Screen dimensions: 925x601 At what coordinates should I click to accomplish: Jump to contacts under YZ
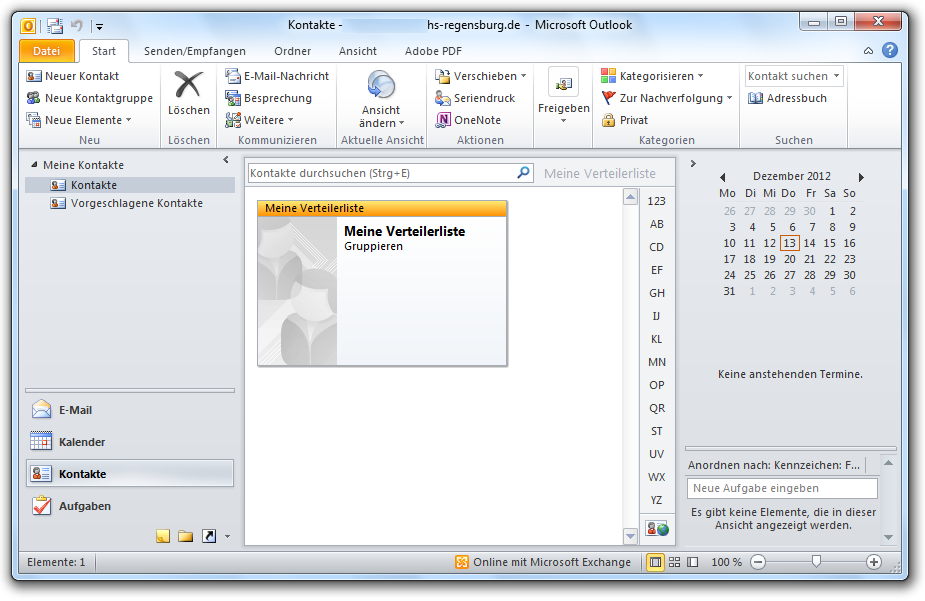[x=657, y=500]
